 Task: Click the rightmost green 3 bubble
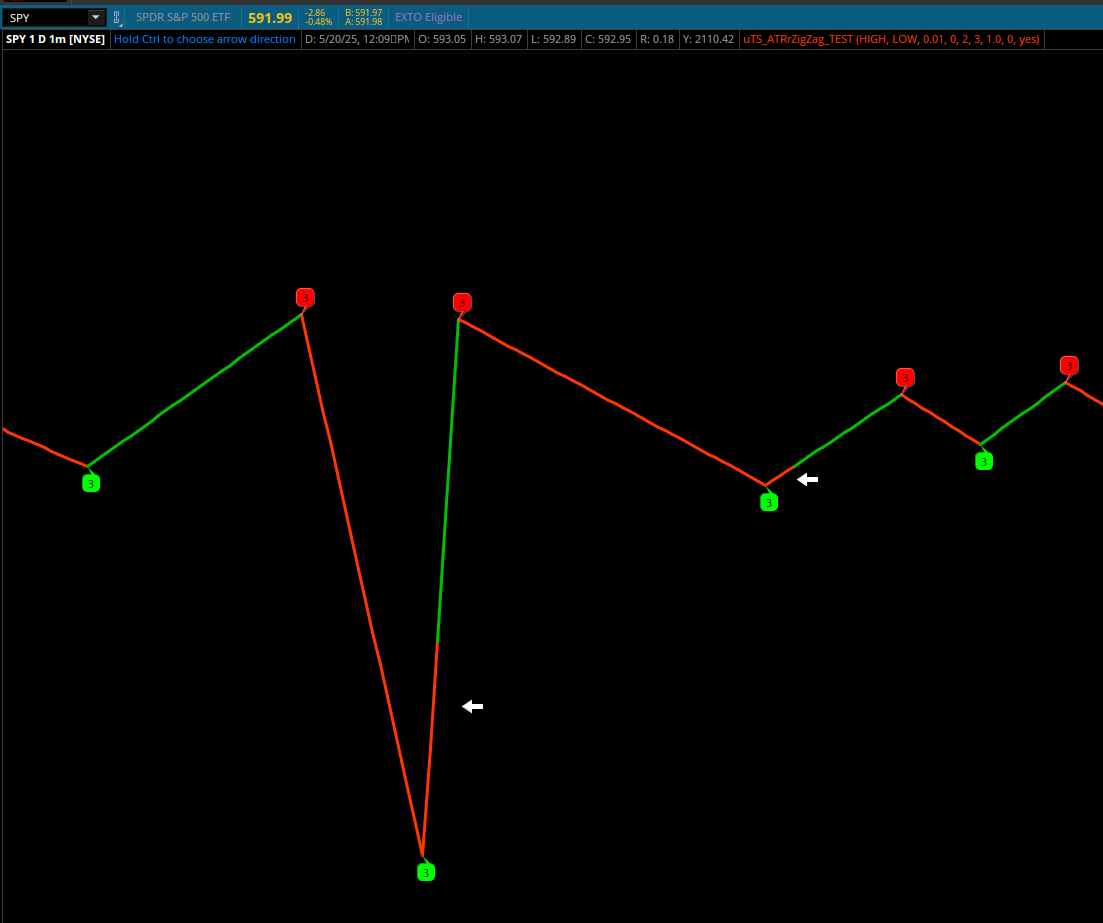coord(984,461)
